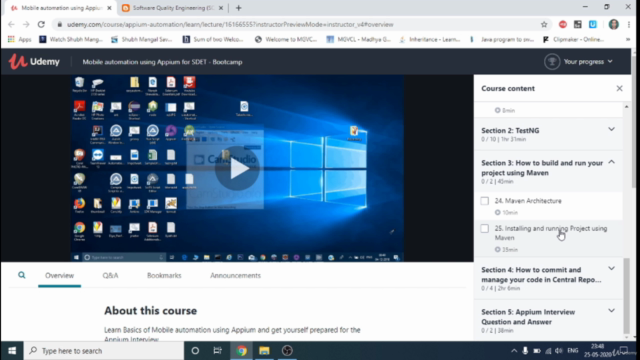This screenshot has height=360, width=640.
Task: Collapse Section 3 Maven chevron
Action: 611,162
